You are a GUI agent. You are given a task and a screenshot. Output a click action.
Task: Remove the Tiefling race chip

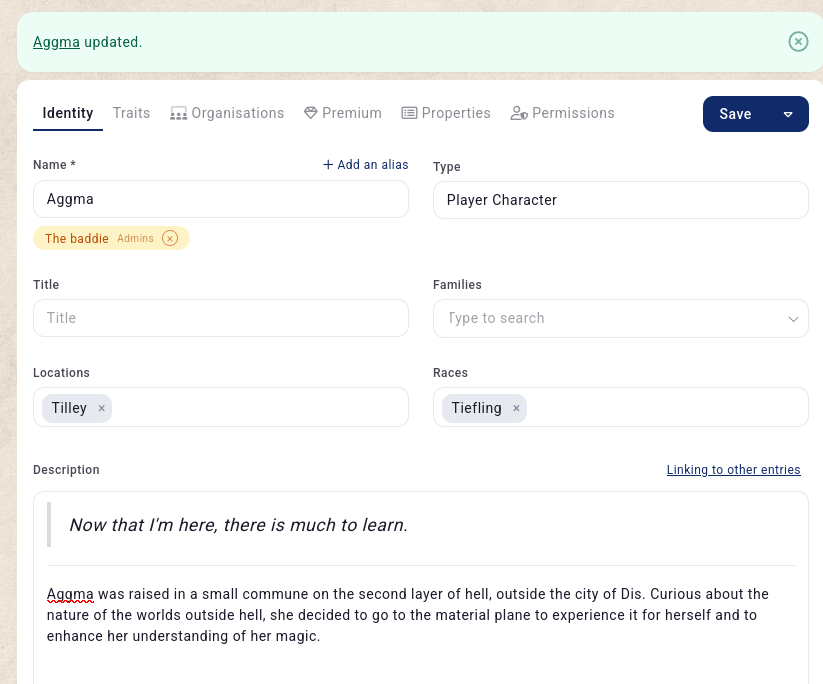(516, 407)
